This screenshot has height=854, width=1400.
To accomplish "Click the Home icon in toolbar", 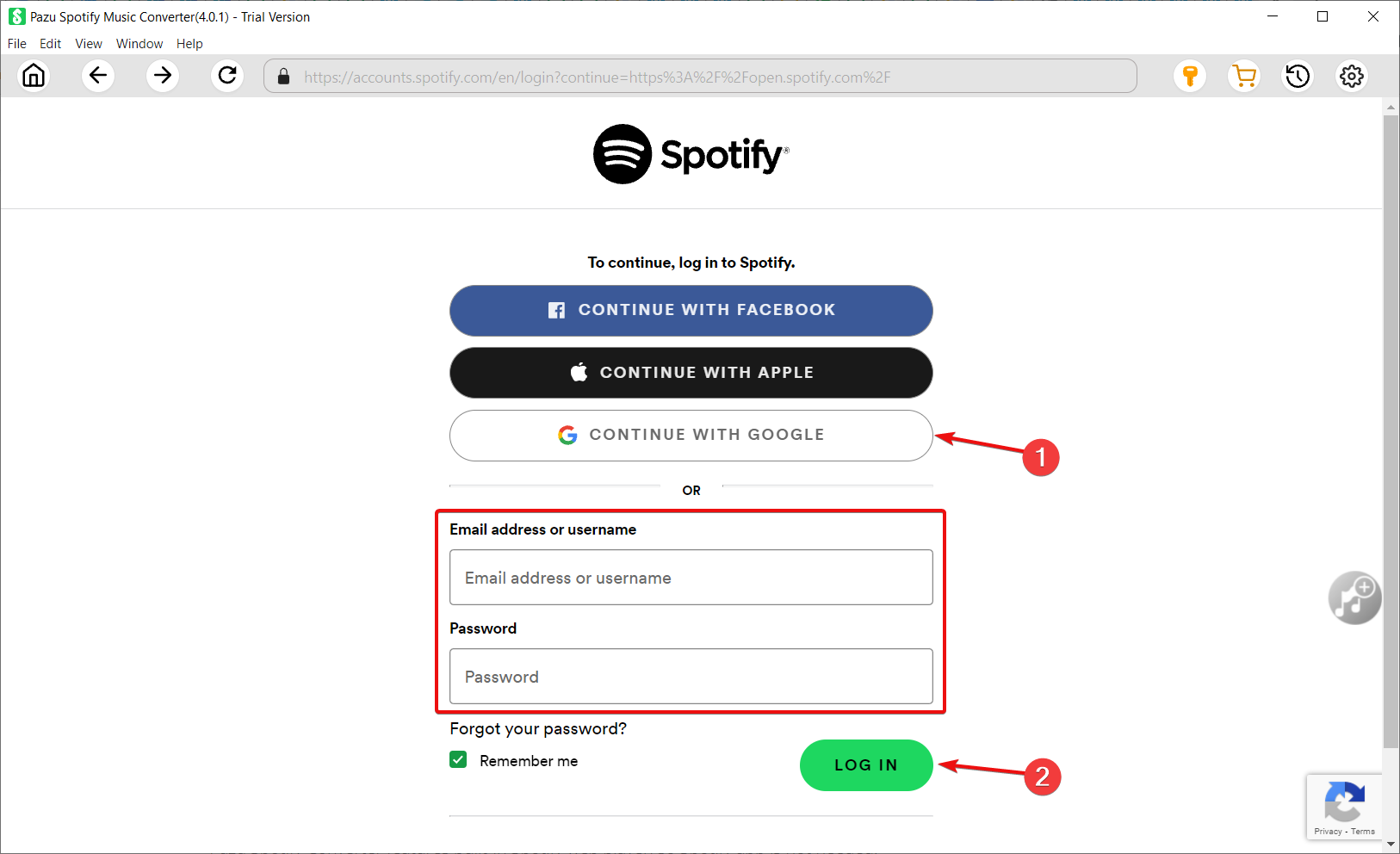I will coord(34,76).
